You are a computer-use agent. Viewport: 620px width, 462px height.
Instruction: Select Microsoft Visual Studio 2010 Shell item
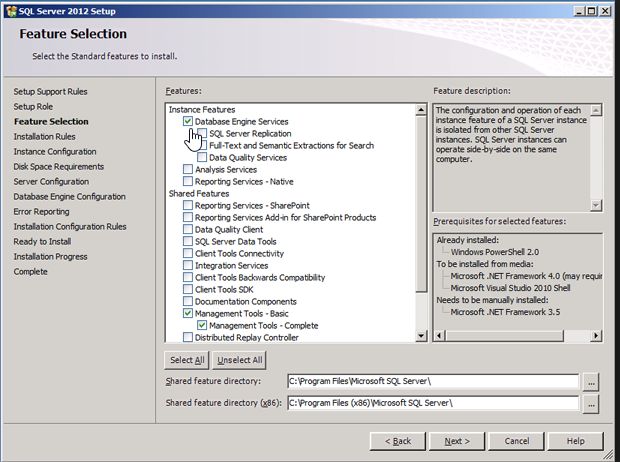click(510, 288)
